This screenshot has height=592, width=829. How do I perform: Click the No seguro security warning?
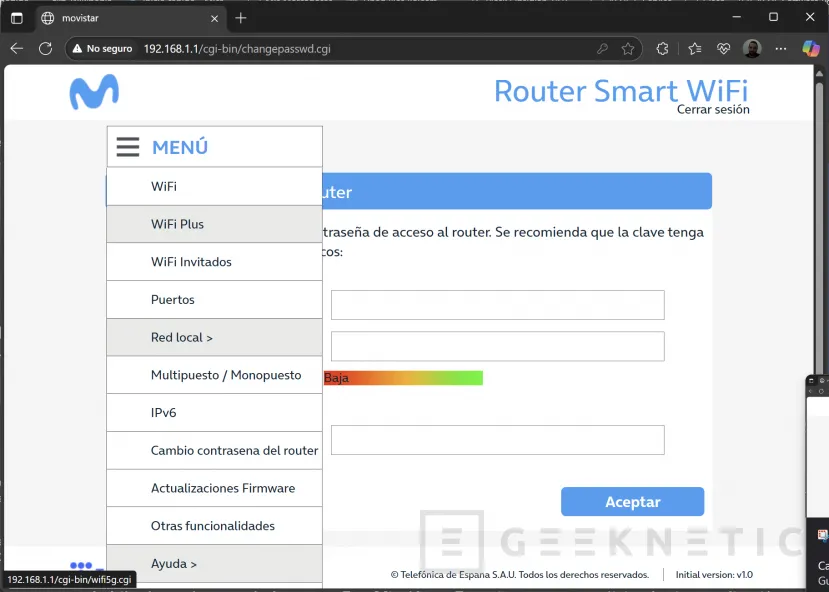pyautogui.click(x=103, y=49)
